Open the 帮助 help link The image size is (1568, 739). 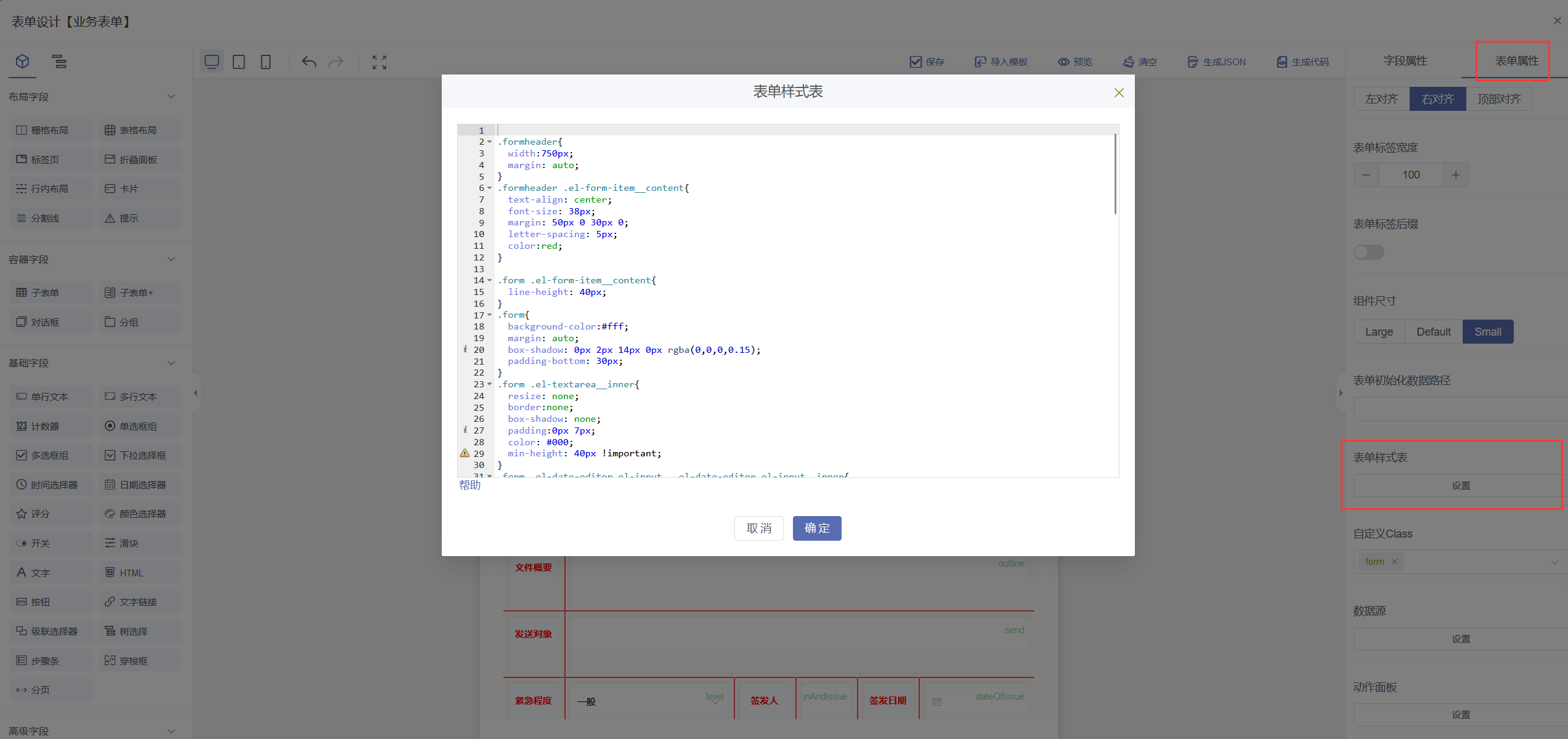(469, 485)
